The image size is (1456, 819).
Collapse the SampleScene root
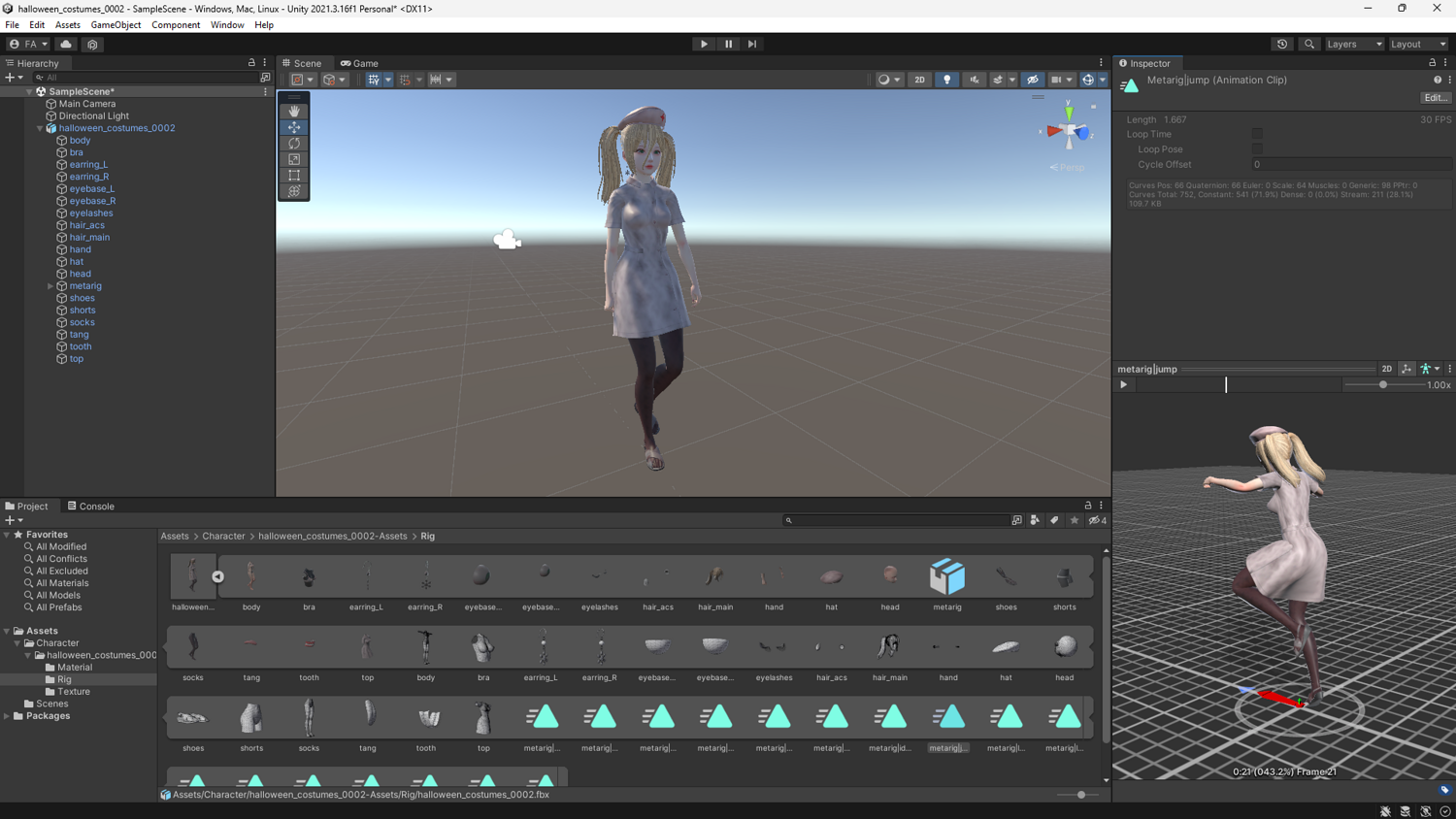(29, 91)
